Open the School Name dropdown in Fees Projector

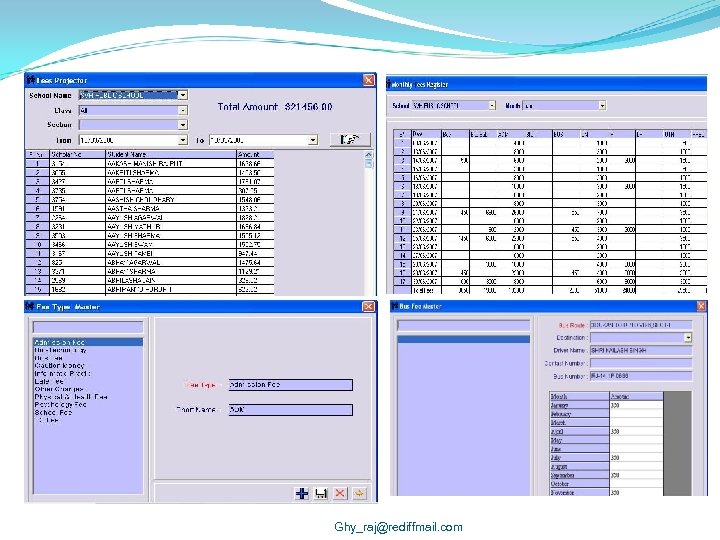(182, 95)
